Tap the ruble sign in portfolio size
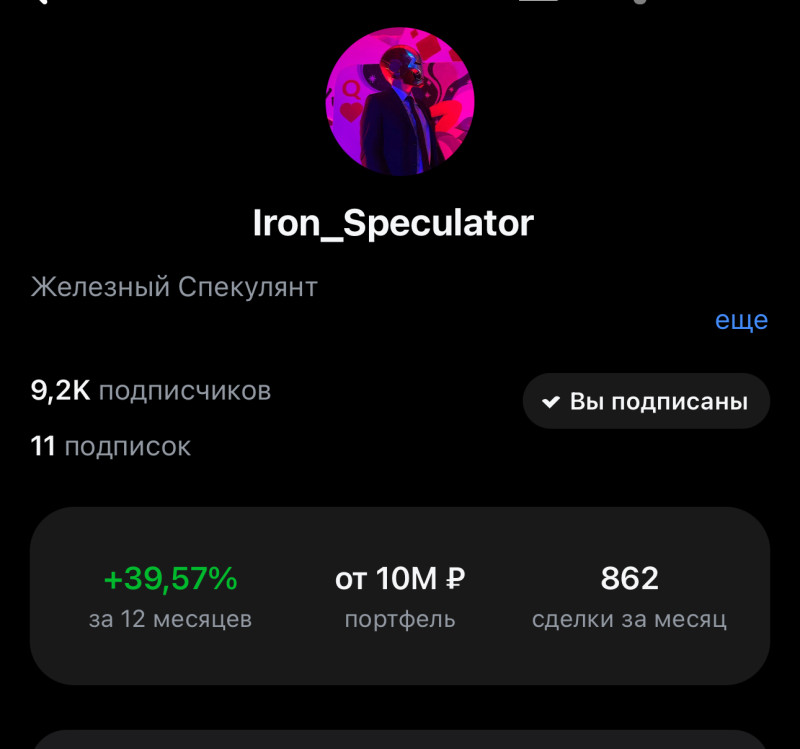The width and height of the screenshot is (800, 749). point(455,578)
